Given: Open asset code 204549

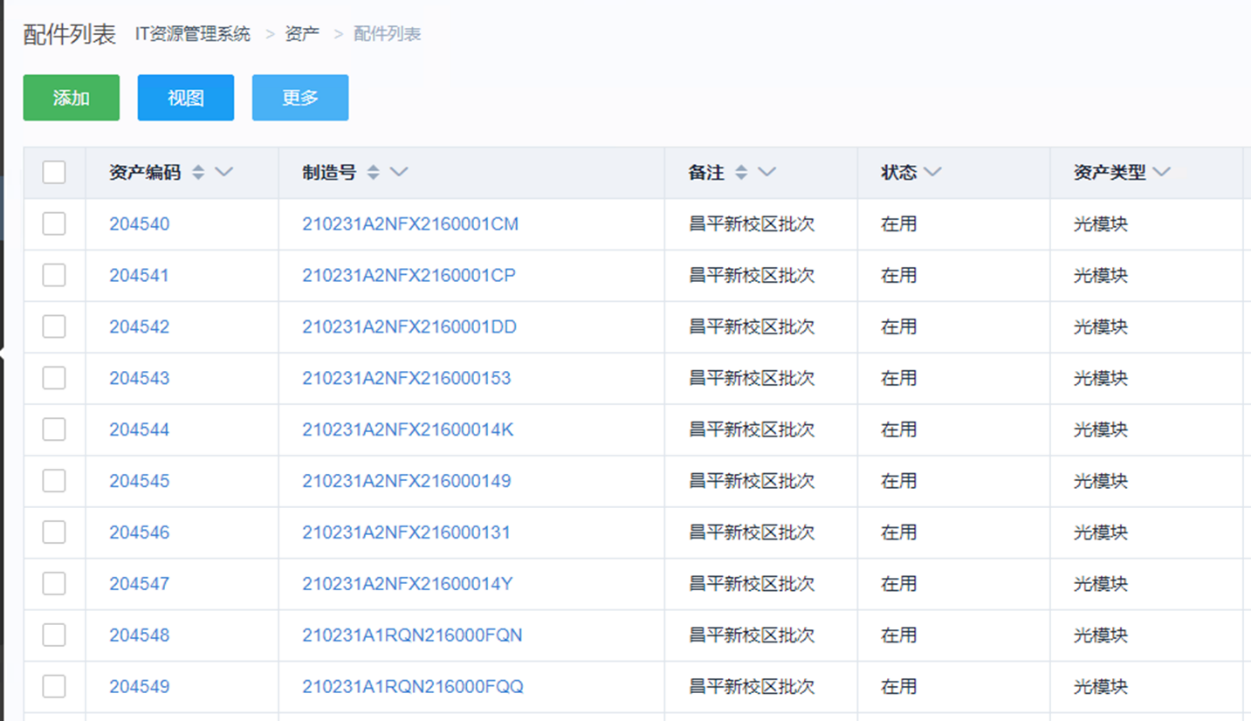Looking at the screenshot, I should [x=139, y=686].
